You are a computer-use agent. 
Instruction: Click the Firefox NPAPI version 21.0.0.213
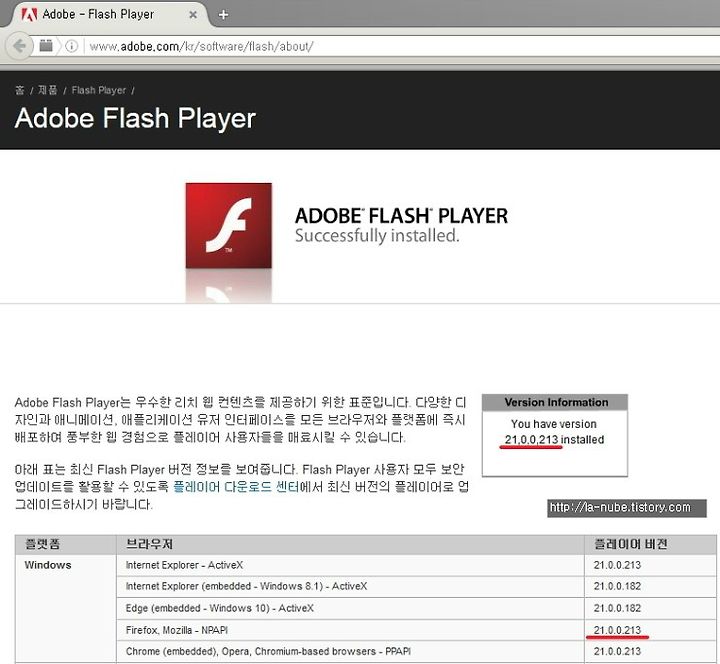coord(617,630)
